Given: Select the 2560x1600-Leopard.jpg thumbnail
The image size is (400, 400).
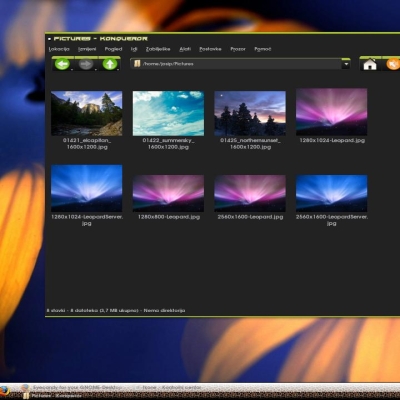Looking at the screenshot, I should (250, 193).
